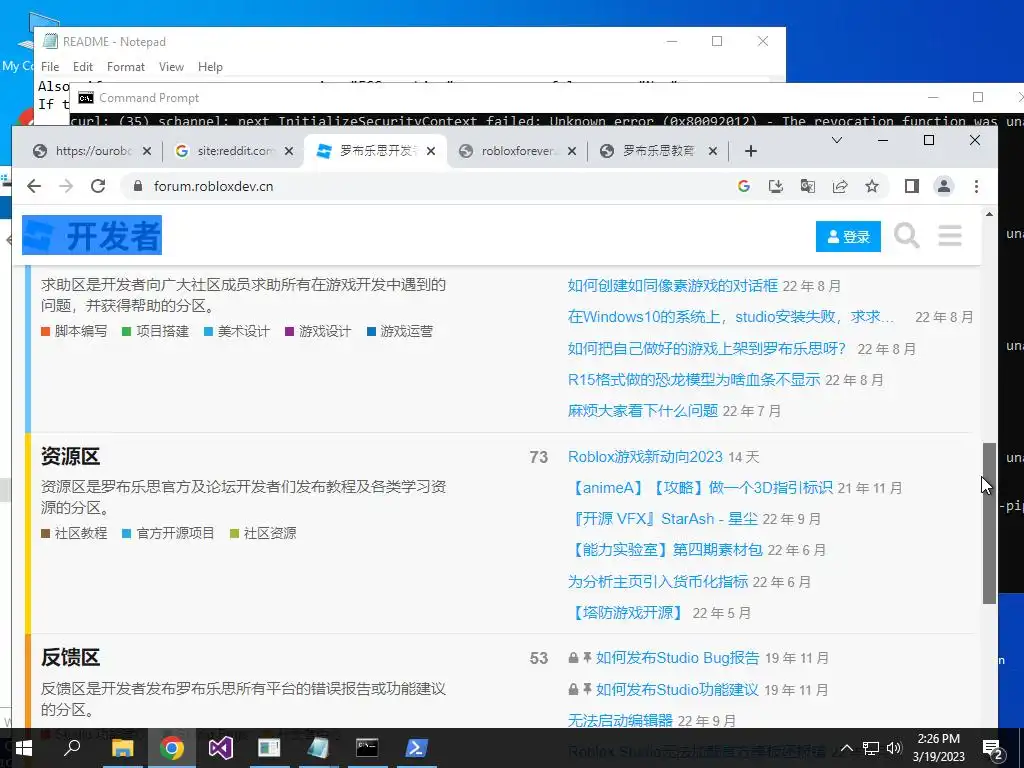Click the Chrome forward arrow button
The width and height of the screenshot is (1024, 768).
(66, 186)
